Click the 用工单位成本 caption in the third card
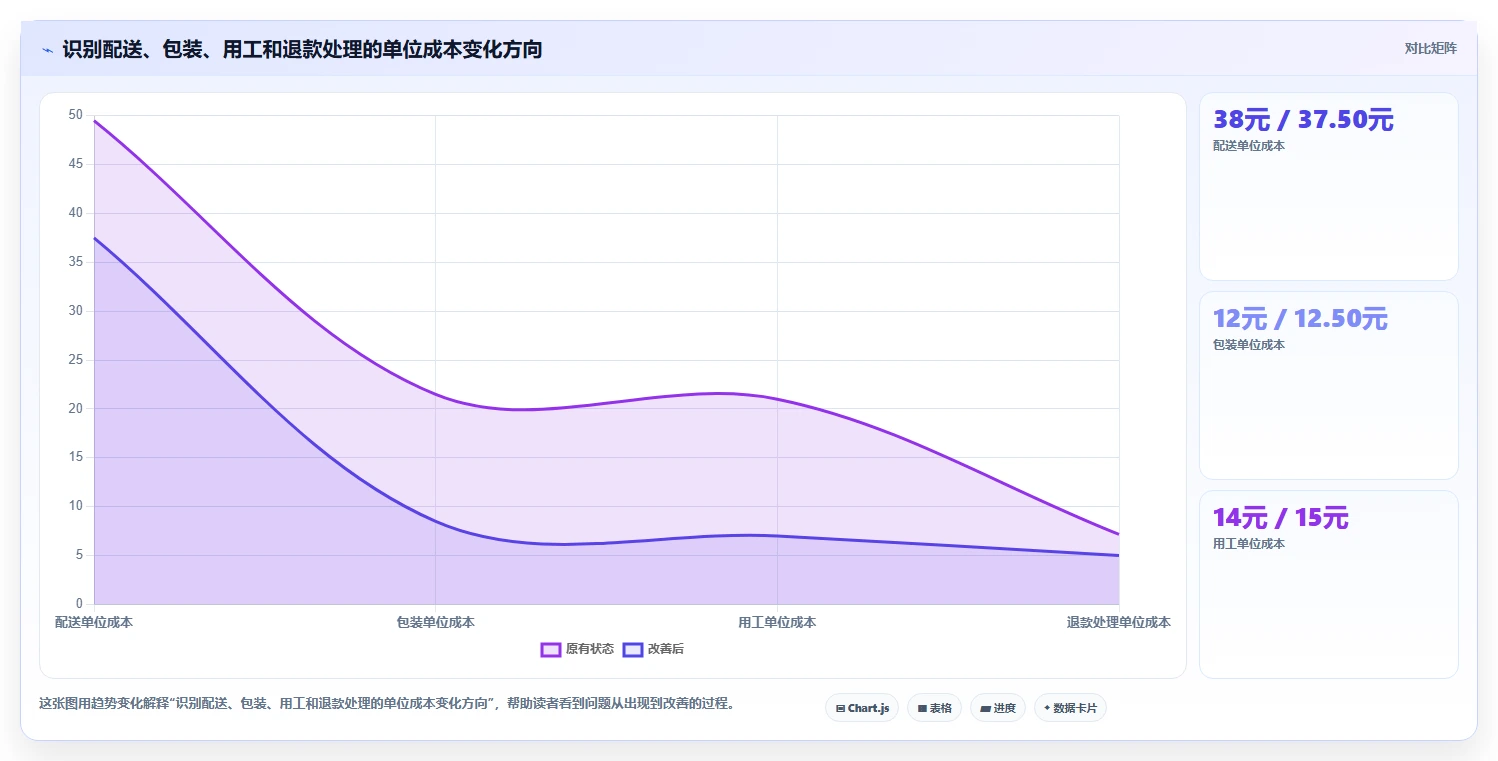The image size is (1498, 761). 1249,544
